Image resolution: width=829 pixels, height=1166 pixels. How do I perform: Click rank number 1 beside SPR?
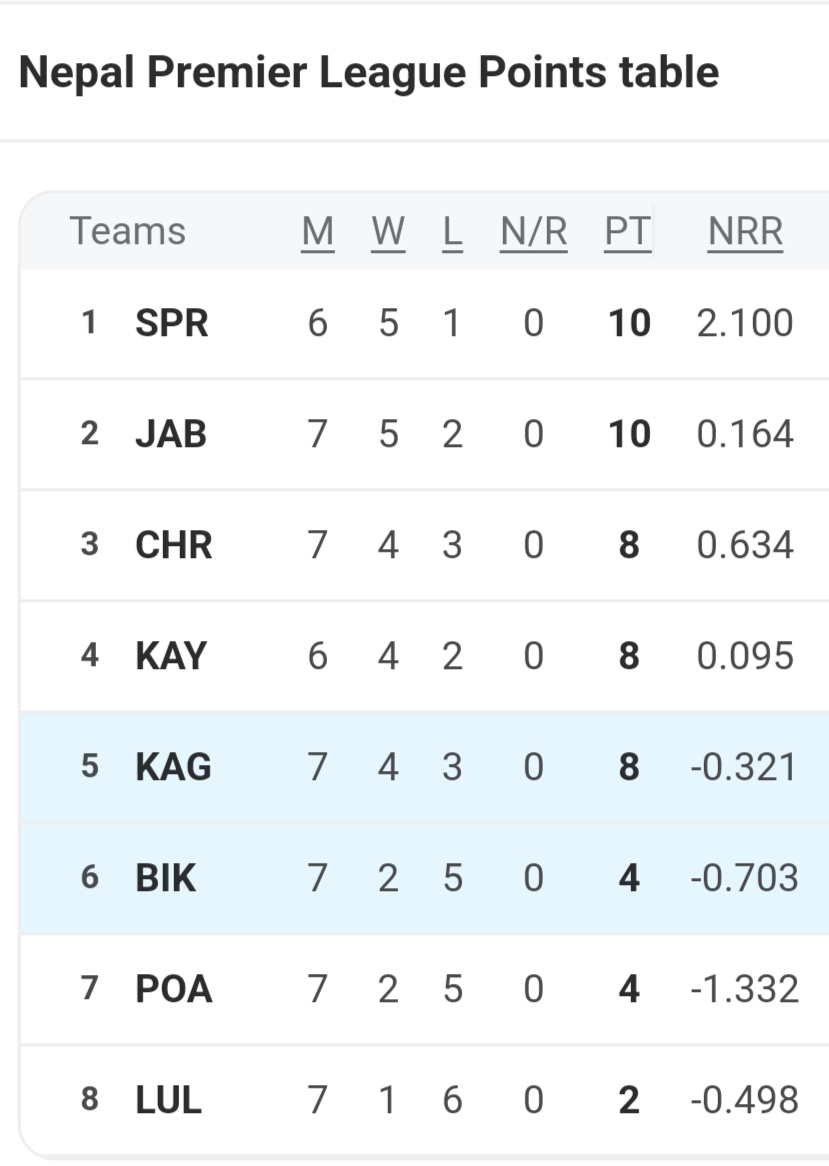coord(90,323)
